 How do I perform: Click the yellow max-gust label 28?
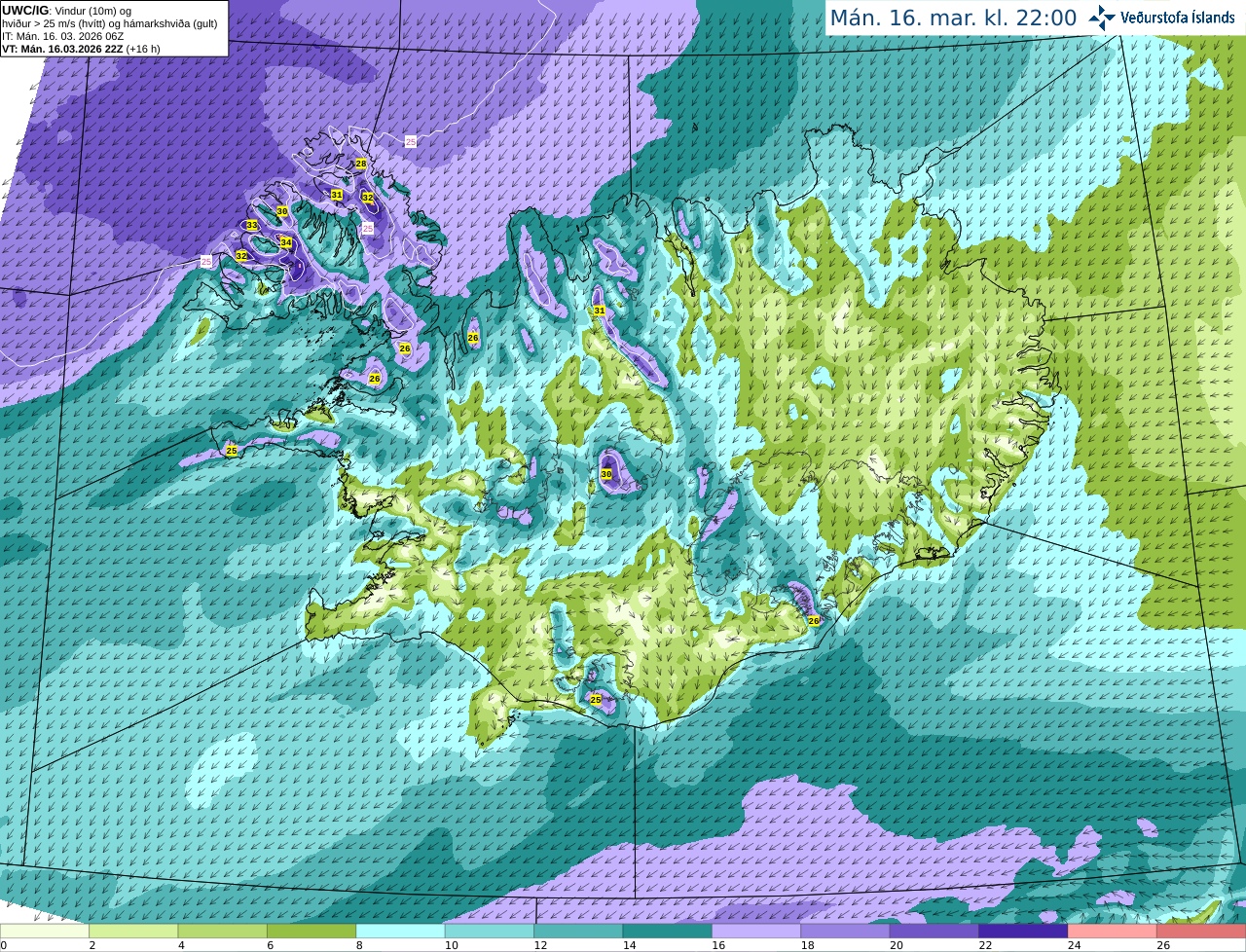coord(360,164)
